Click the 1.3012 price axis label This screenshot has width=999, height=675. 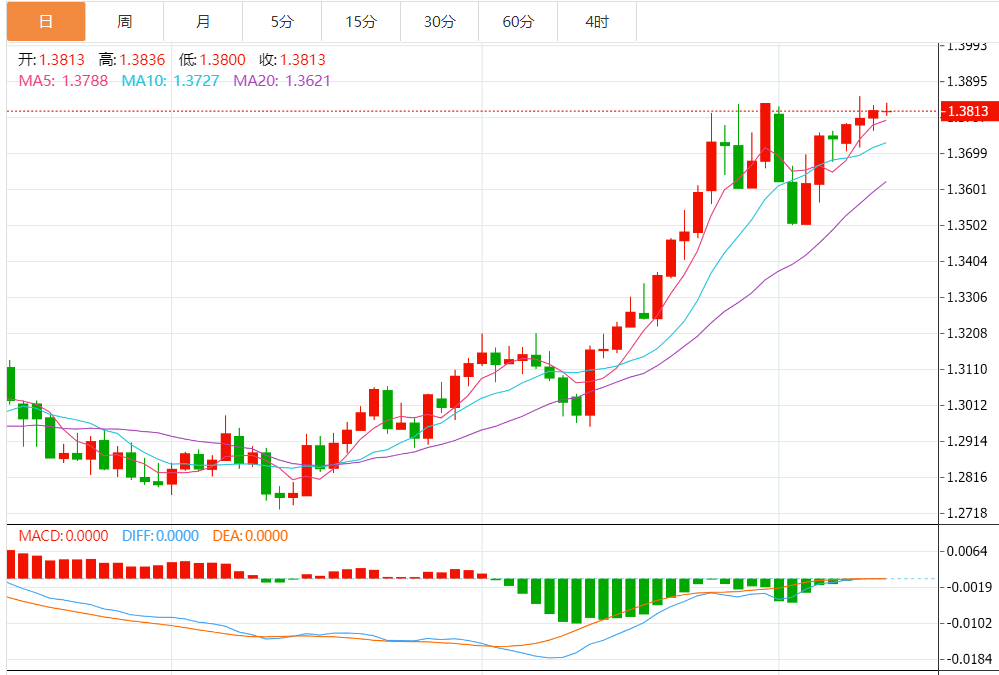pyautogui.click(x=967, y=405)
